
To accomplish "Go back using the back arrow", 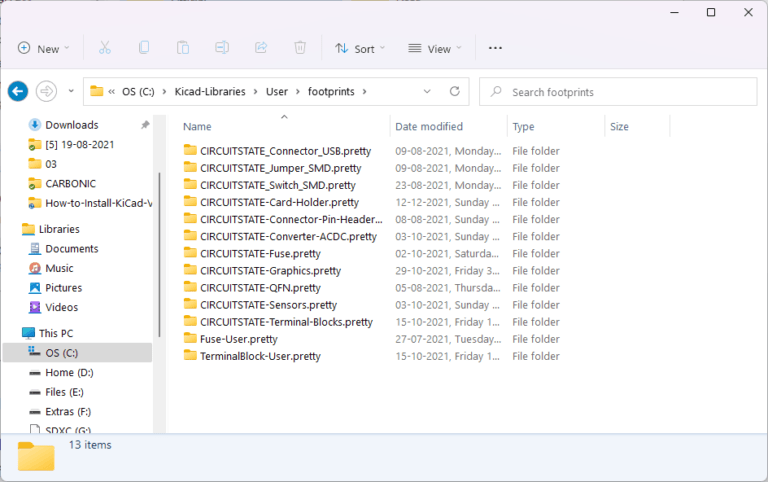I will (18, 92).
